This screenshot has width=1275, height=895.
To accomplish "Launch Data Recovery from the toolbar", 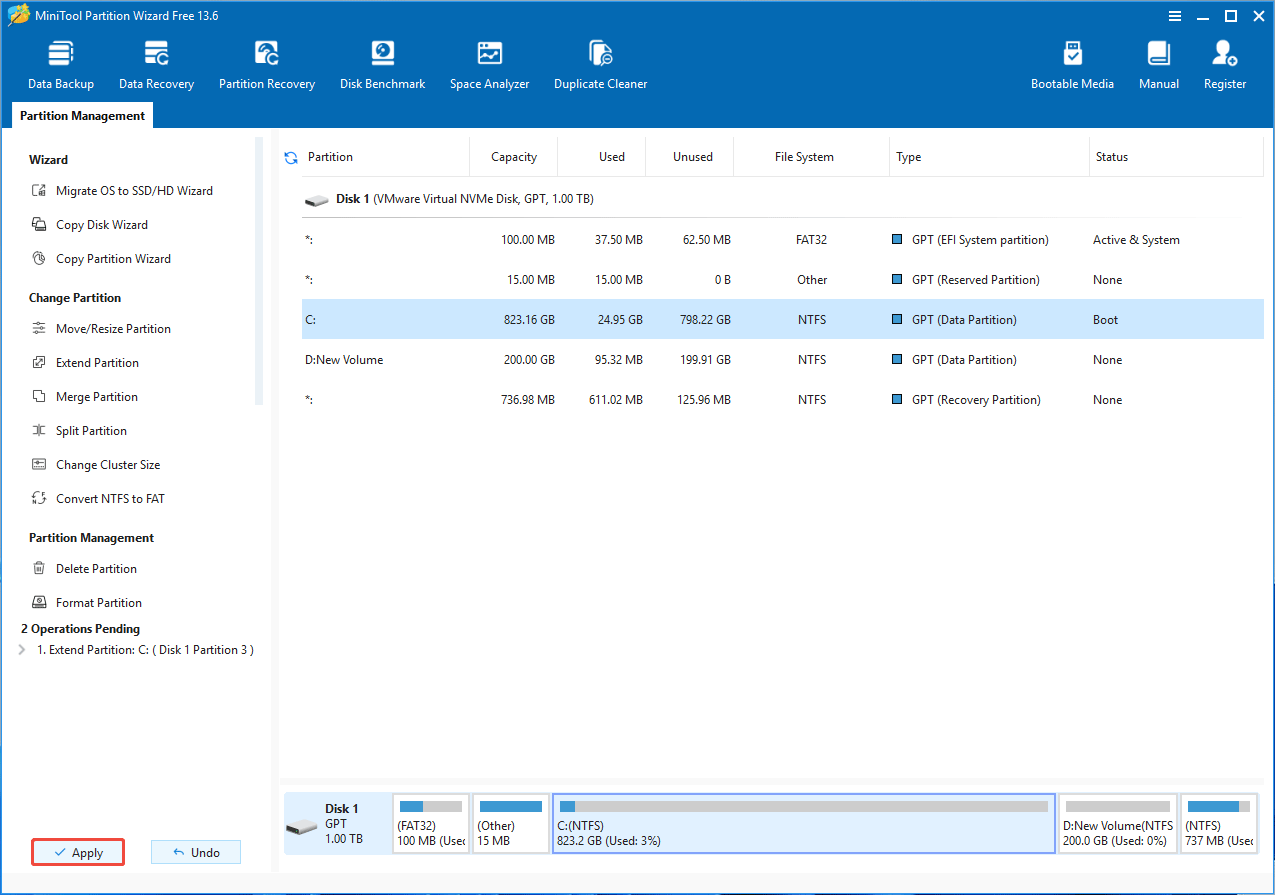I will pyautogui.click(x=156, y=66).
